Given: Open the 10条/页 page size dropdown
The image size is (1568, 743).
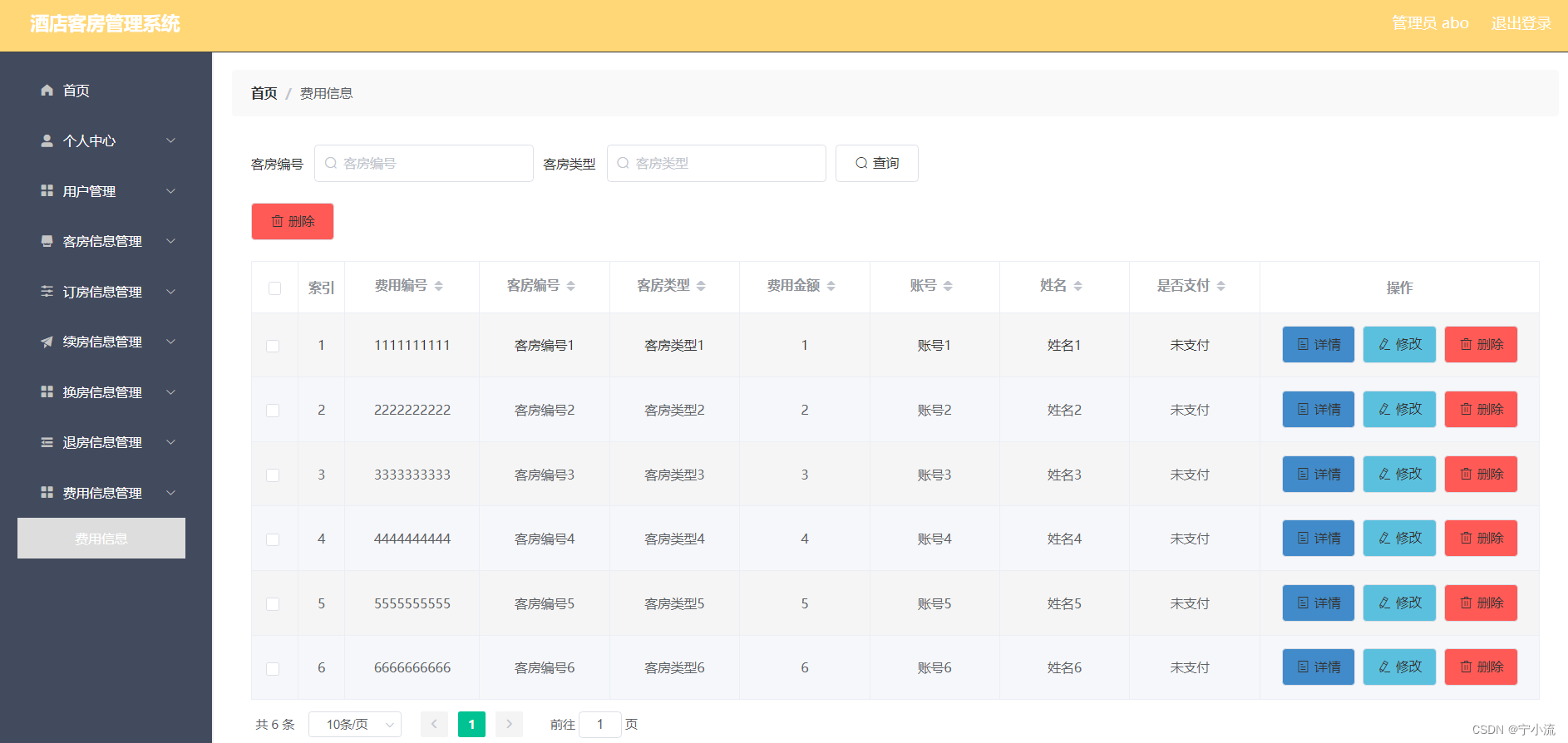Looking at the screenshot, I should point(355,725).
